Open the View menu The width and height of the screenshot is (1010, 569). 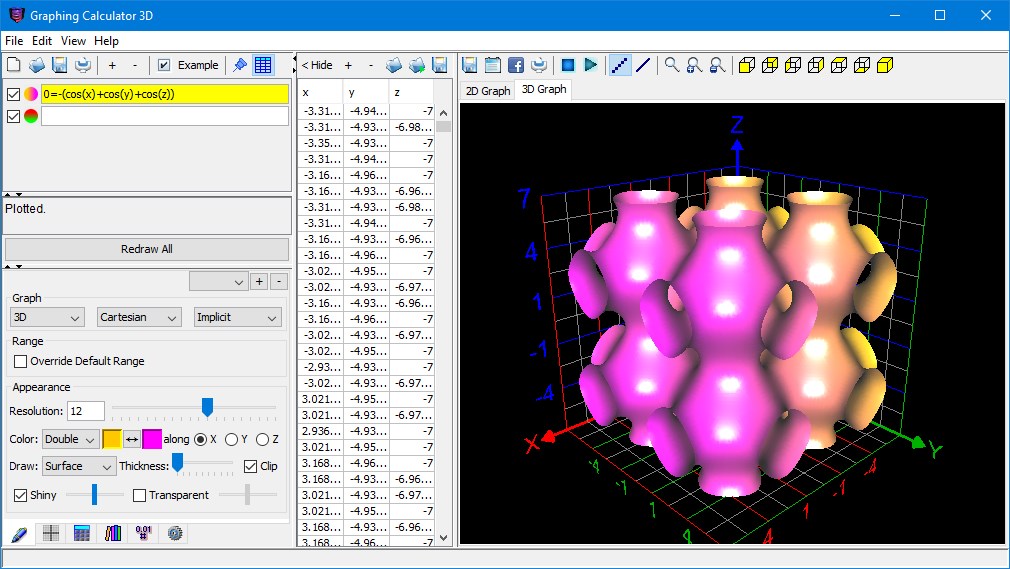pyautogui.click(x=73, y=41)
